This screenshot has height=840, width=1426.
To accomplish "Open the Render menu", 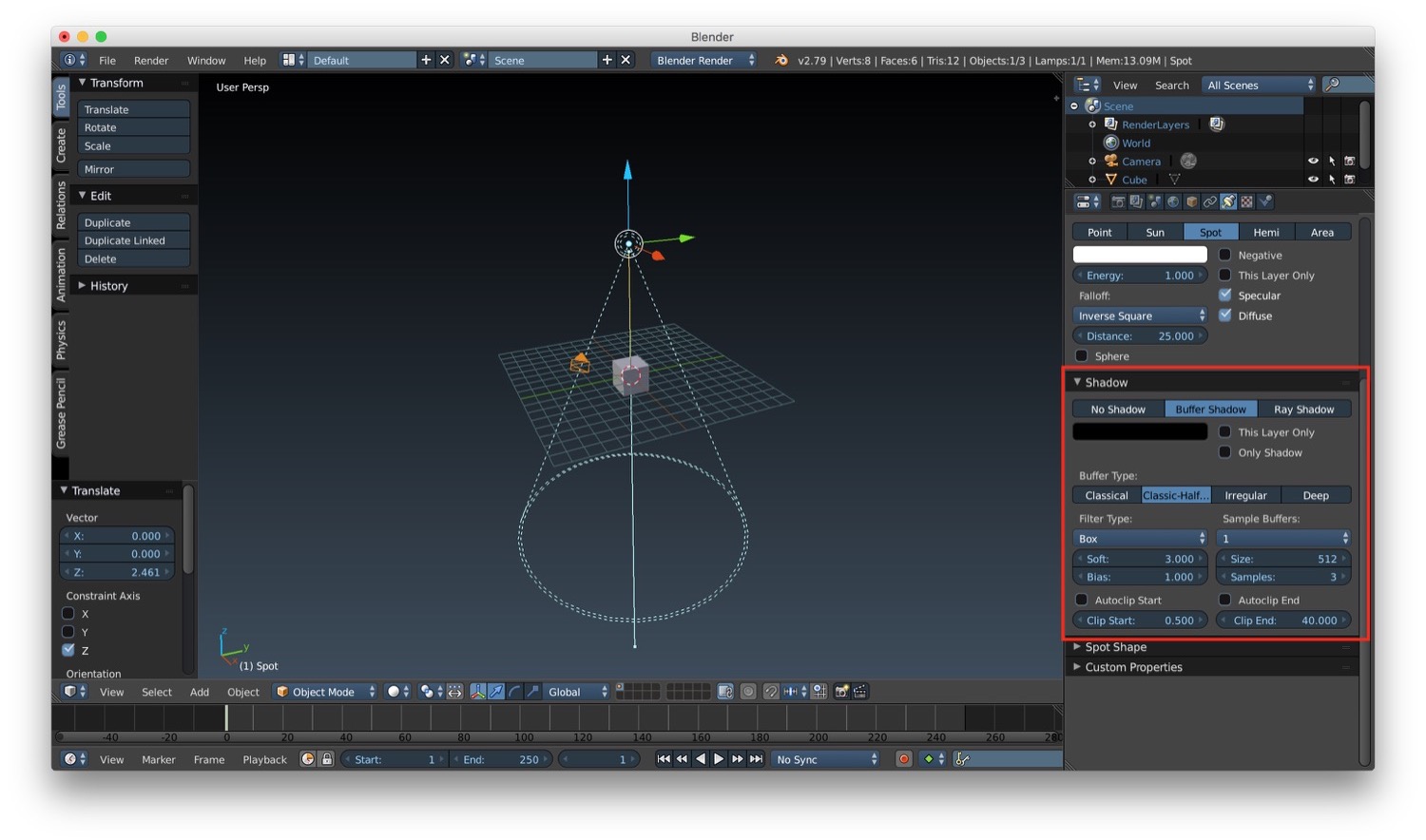I will [151, 60].
